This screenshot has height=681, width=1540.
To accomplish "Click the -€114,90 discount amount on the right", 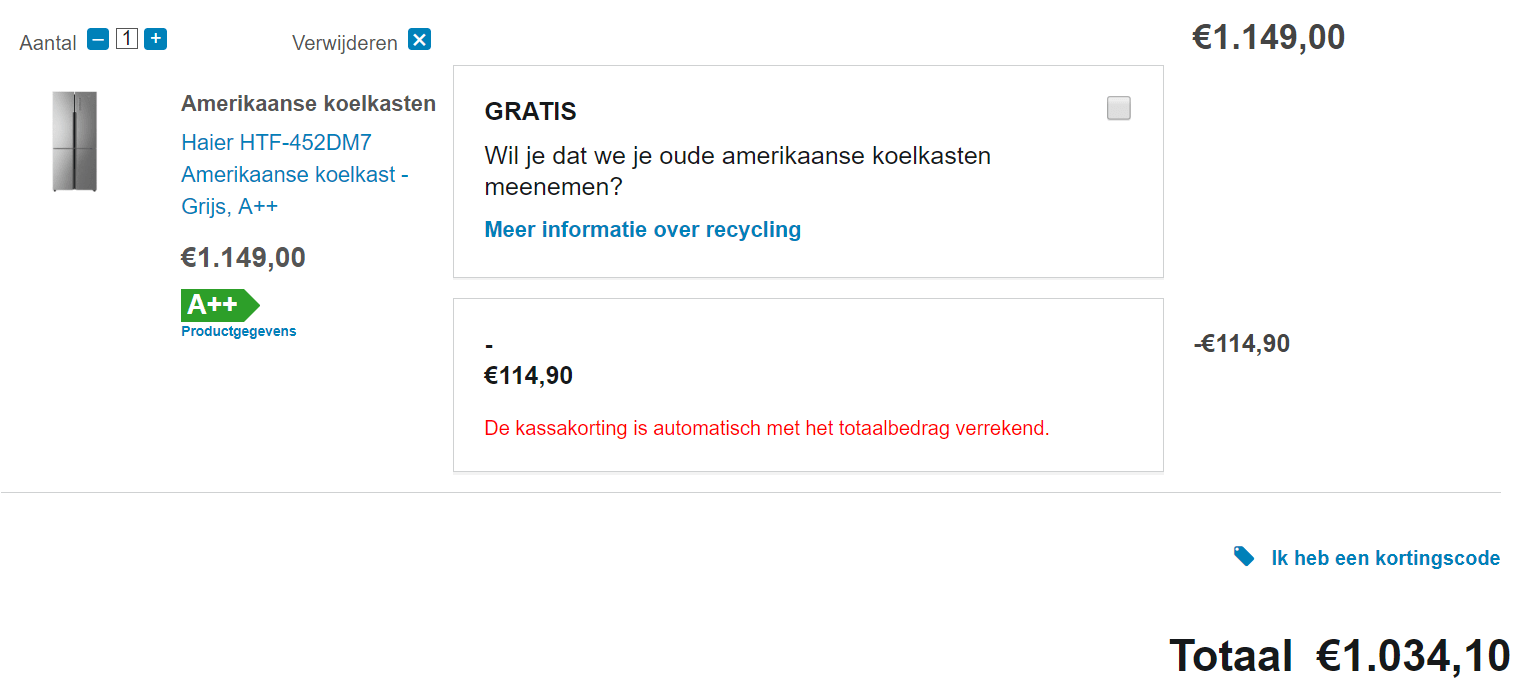I will click(1242, 344).
